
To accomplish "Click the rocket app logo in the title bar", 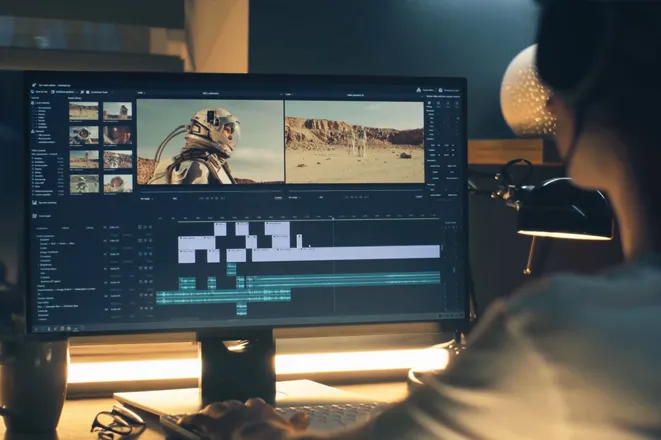I will 34,85.
